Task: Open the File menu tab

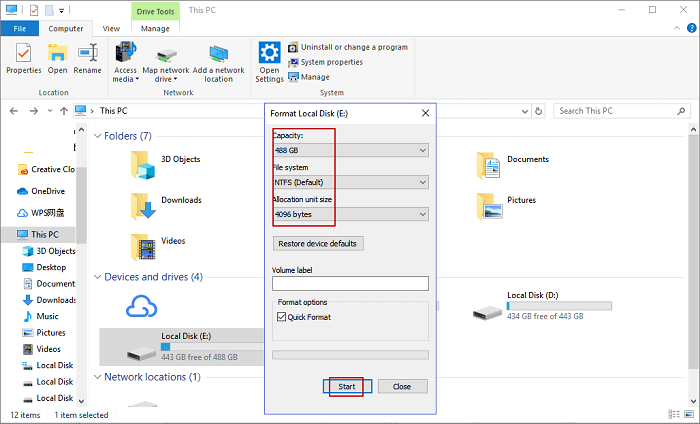Action: point(19,30)
